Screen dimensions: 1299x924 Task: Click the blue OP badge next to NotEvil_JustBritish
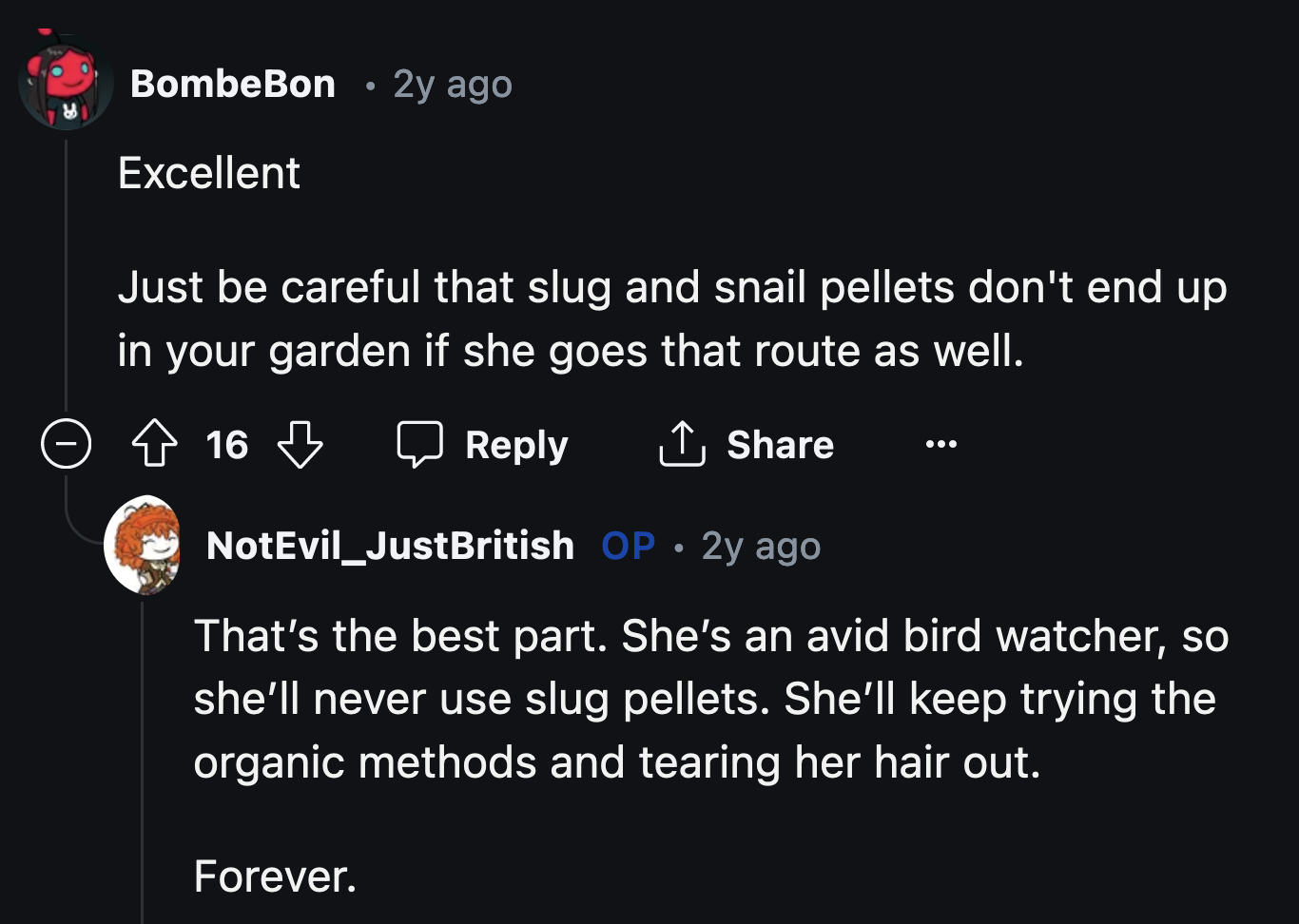click(x=627, y=546)
